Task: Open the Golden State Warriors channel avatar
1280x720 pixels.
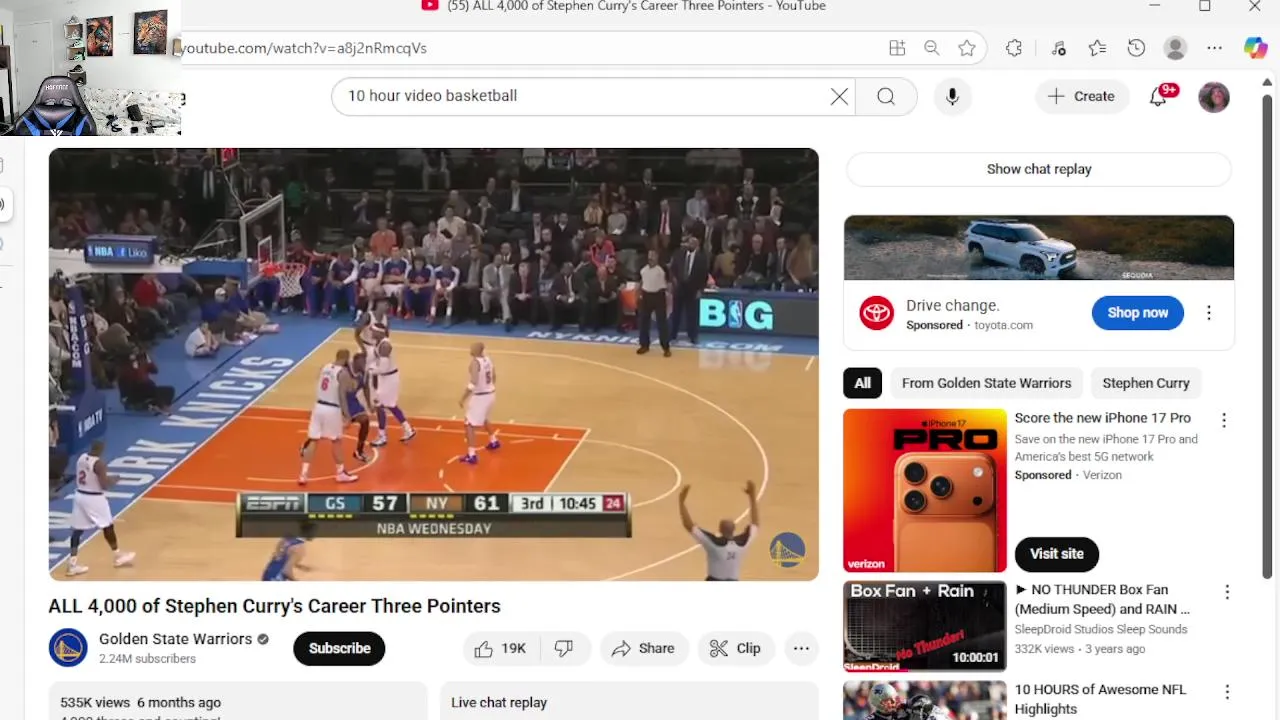Action: pos(68,648)
